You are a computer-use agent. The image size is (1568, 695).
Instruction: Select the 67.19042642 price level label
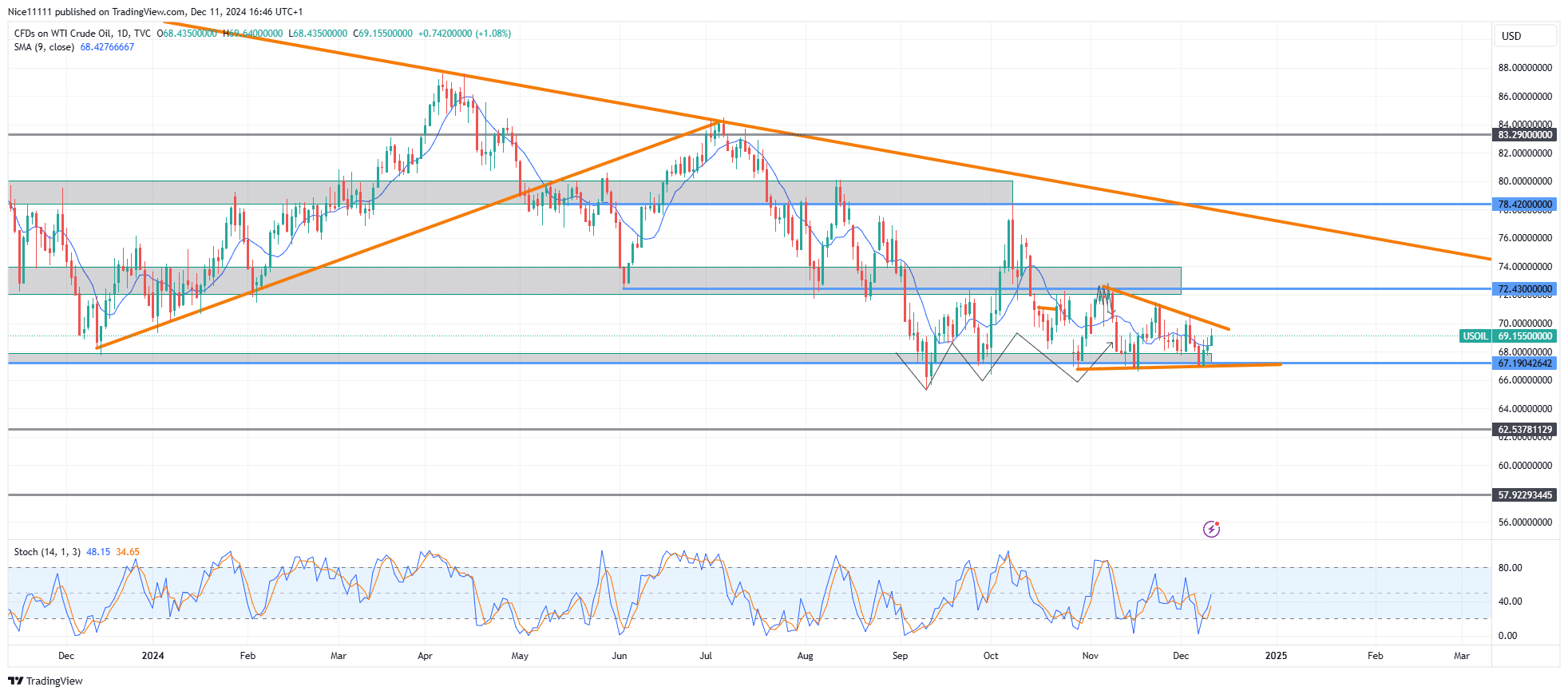[x=1525, y=363]
